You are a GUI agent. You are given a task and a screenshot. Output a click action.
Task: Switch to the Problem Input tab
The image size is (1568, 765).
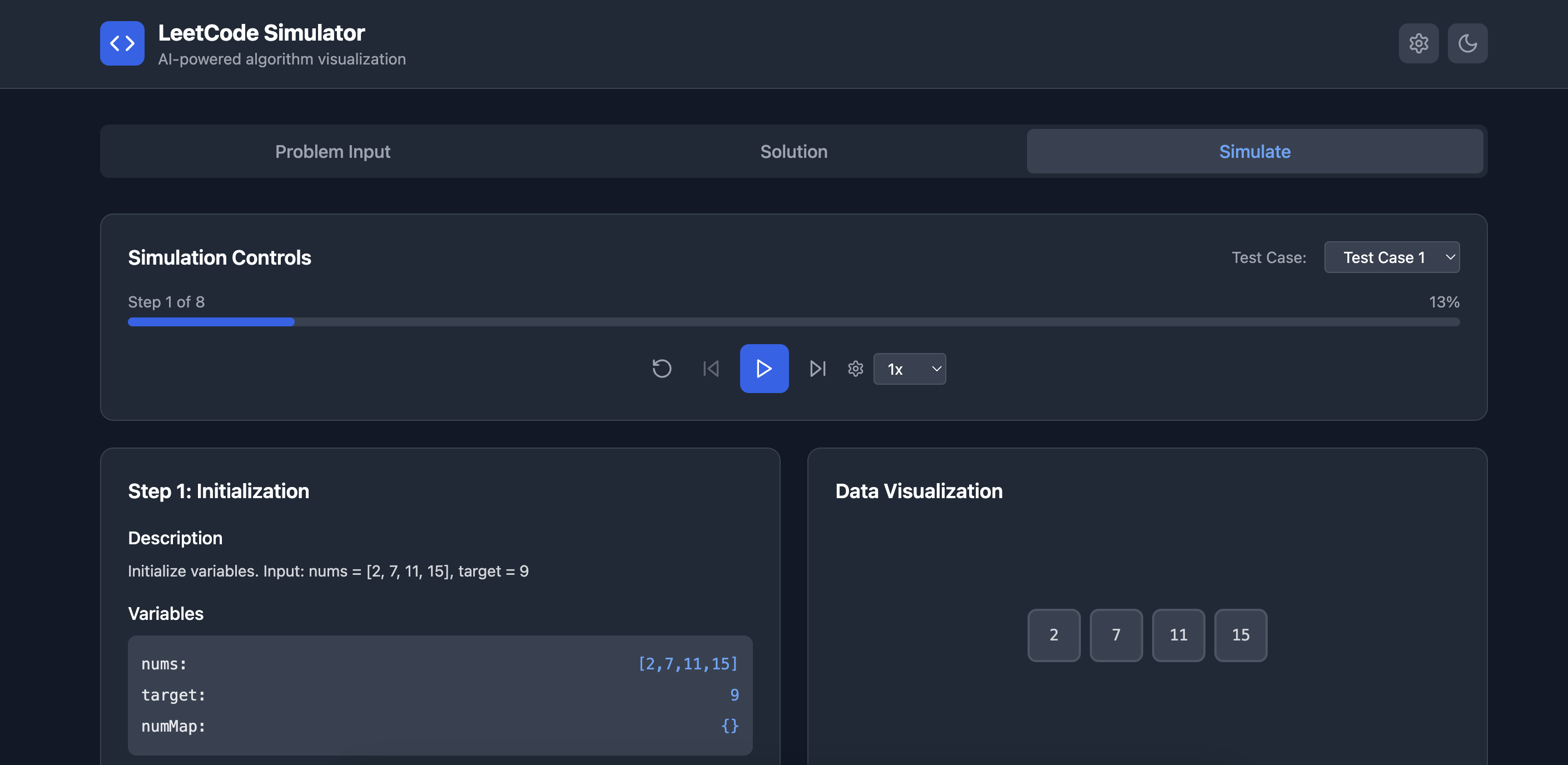point(333,152)
